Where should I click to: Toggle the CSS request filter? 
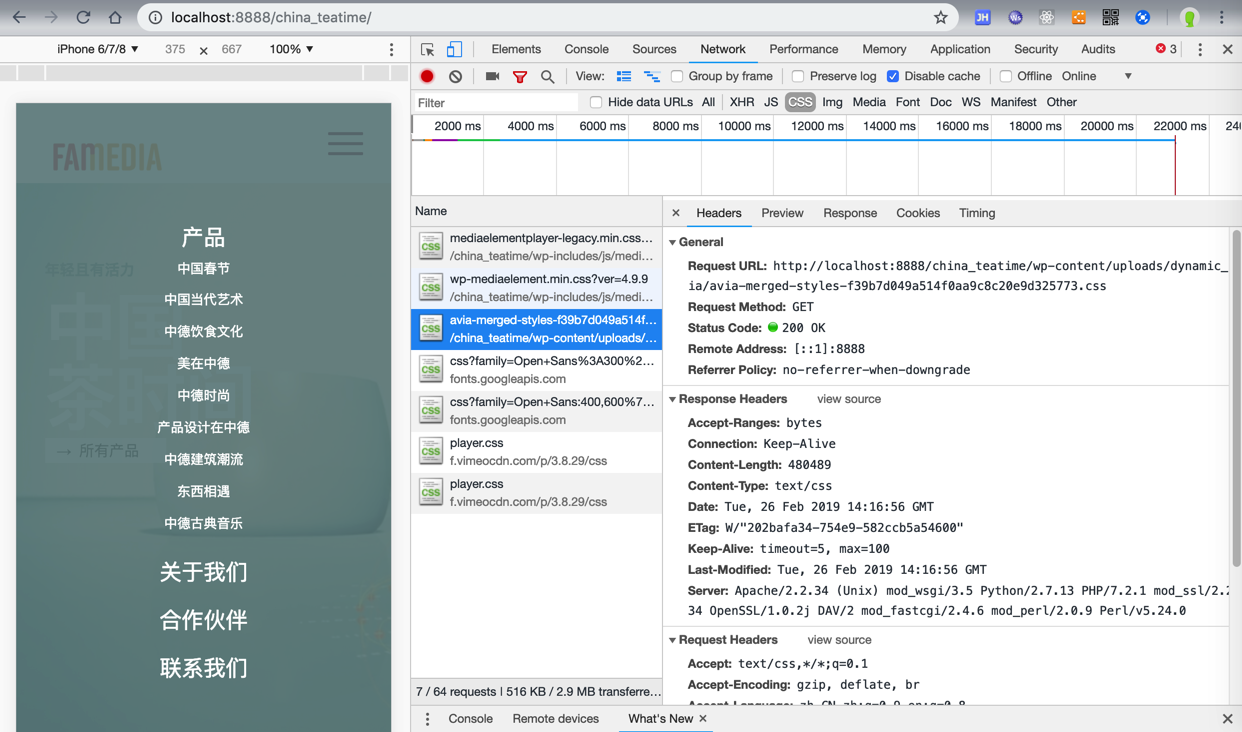pyautogui.click(x=800, y=102)
